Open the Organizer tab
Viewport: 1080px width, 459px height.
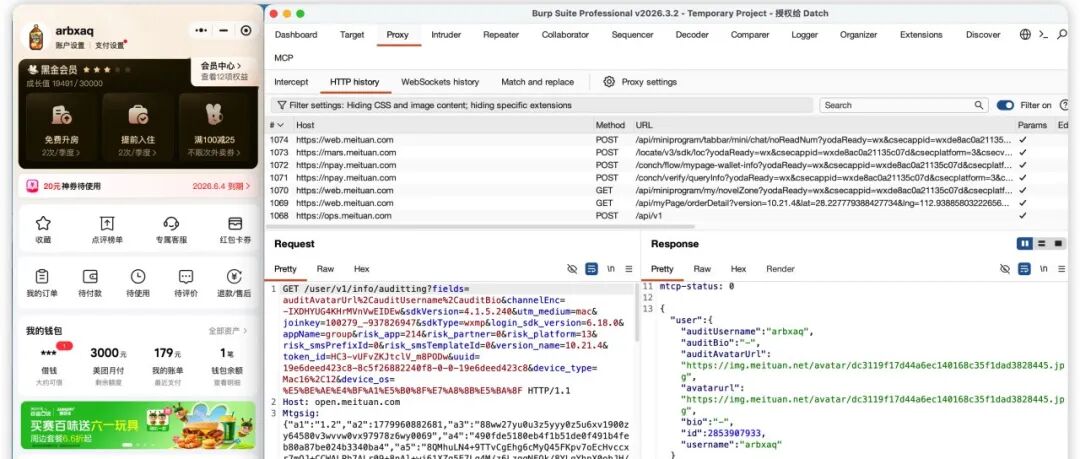click(x=858, y=34)
